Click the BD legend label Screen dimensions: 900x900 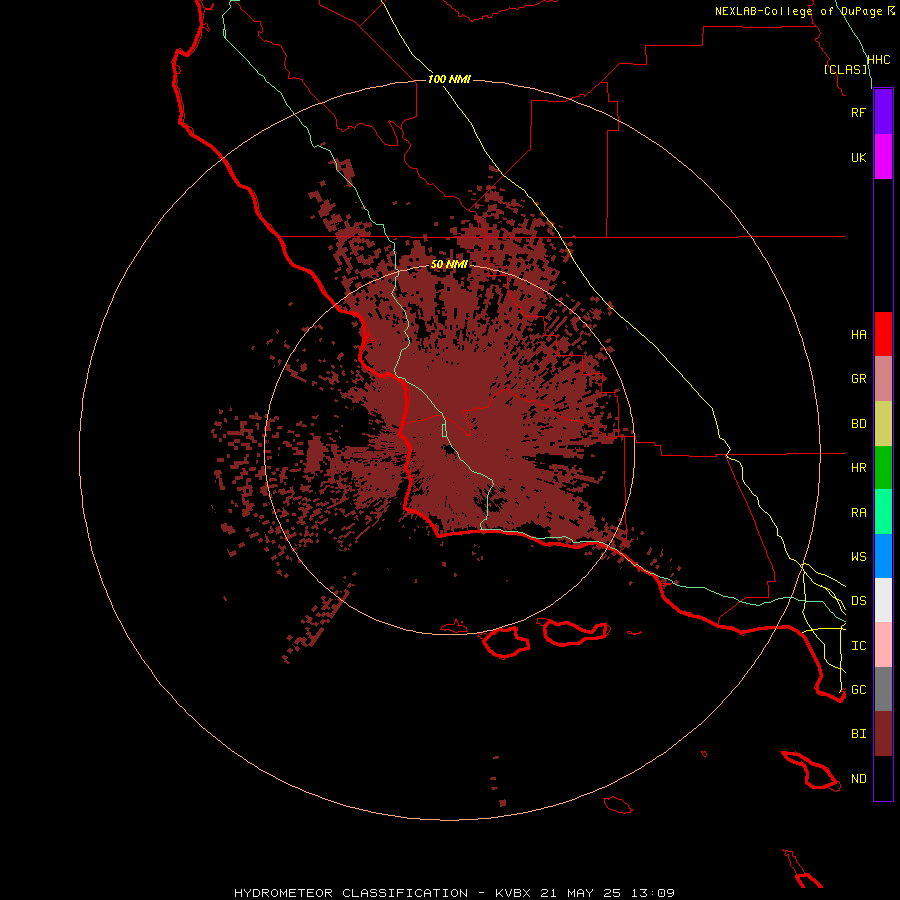click(859, 424)
